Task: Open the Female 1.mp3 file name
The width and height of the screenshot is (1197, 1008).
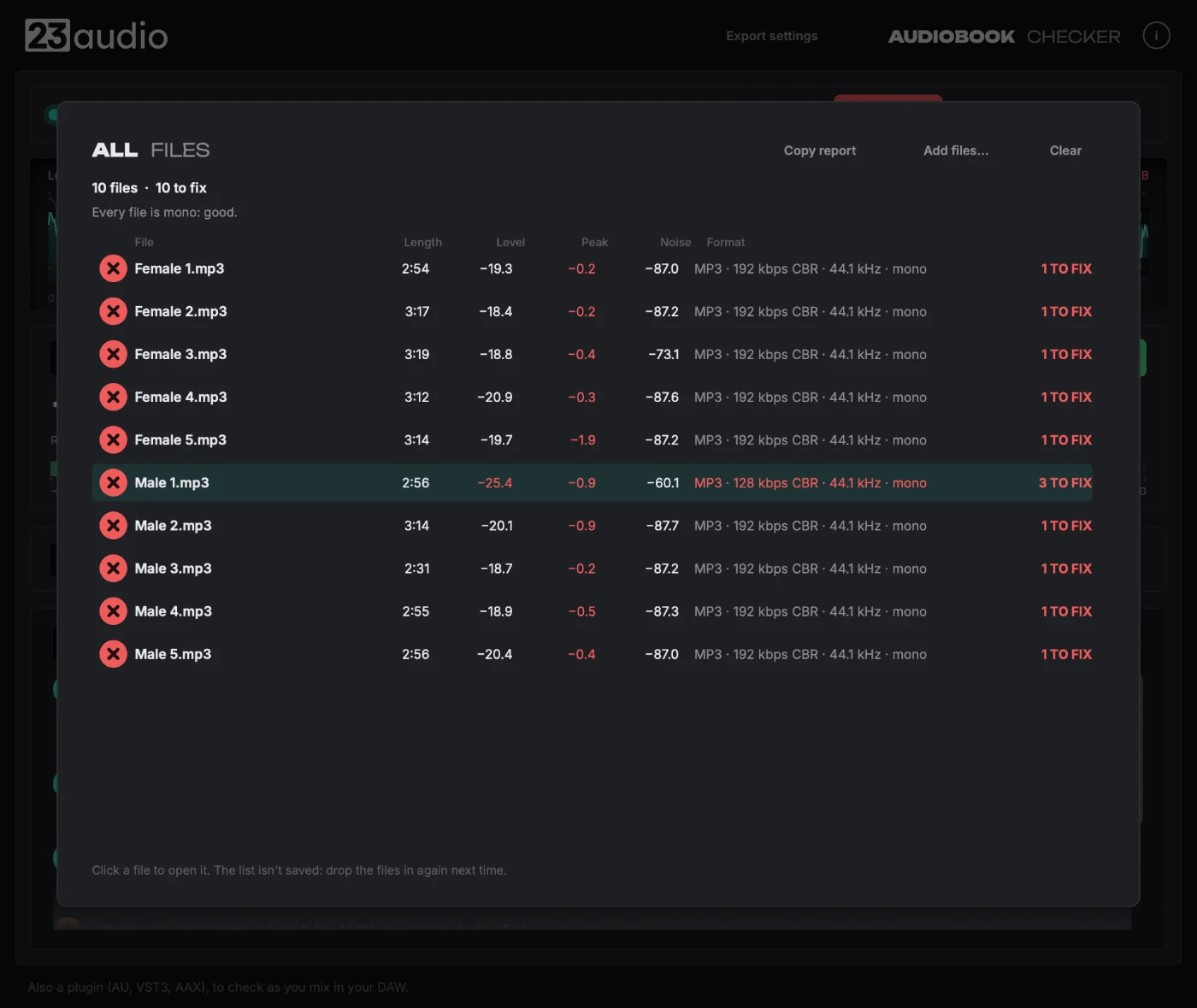Action: click(180, 268)
